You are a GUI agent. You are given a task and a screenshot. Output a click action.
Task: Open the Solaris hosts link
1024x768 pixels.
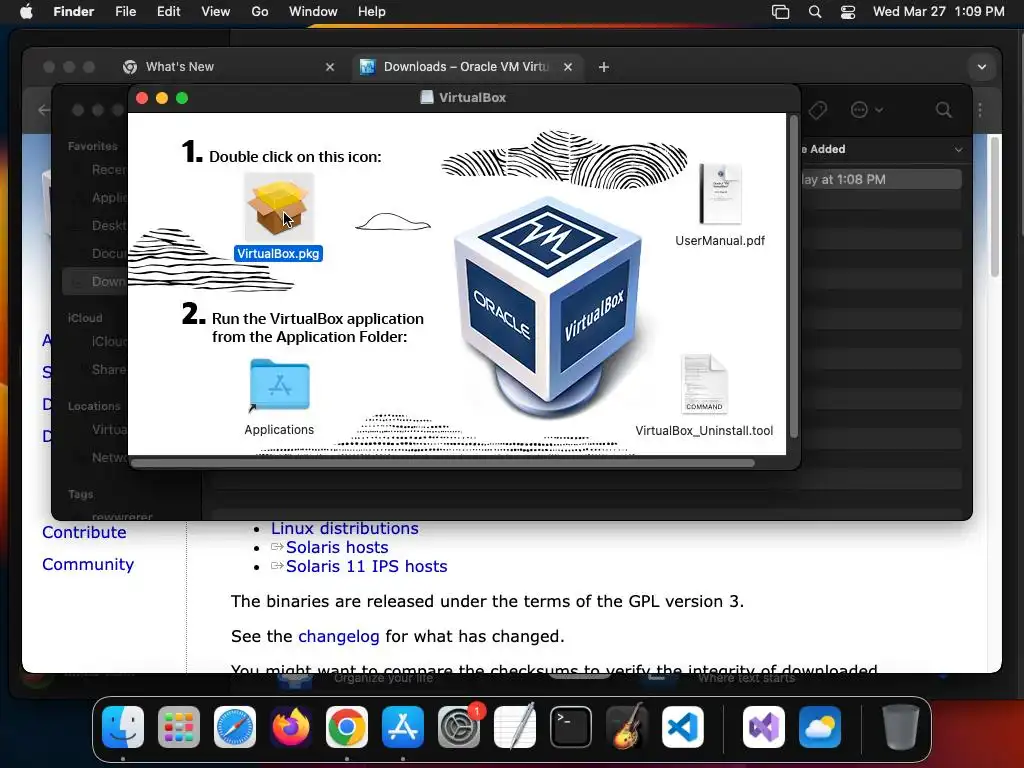point(337,547)
